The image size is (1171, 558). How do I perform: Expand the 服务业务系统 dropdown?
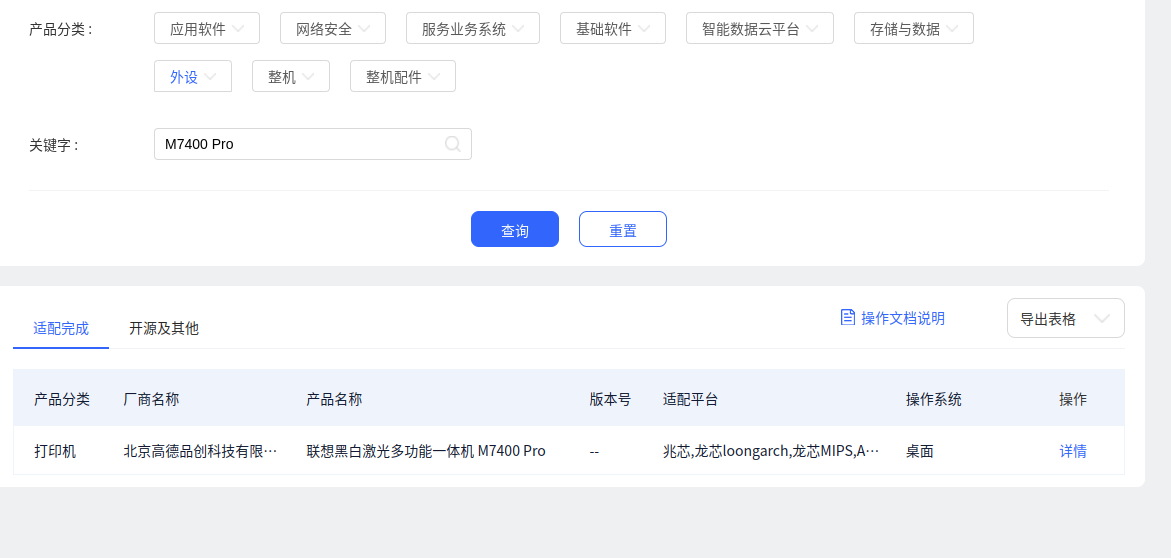point(473,29)
